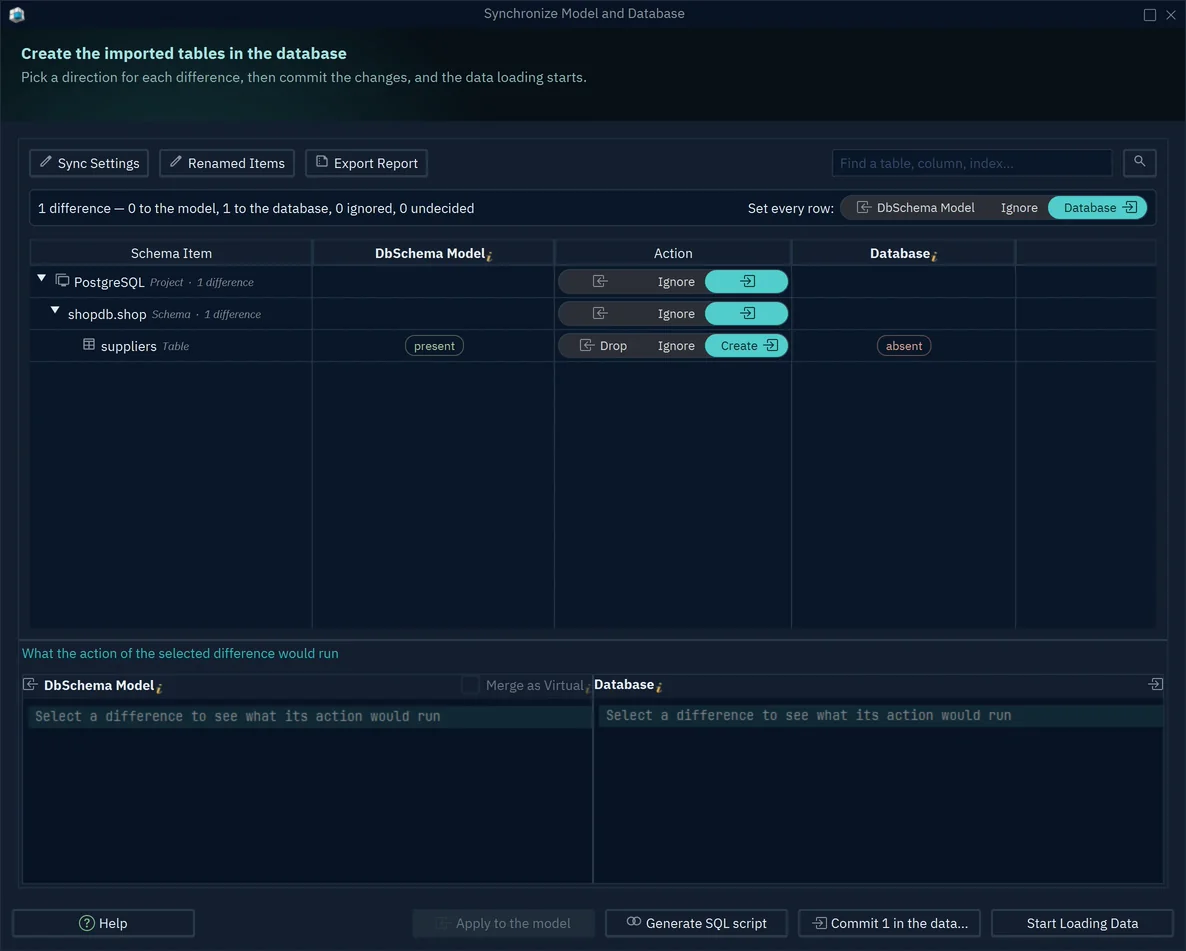
Task: Click info icon beside DbSchema Model header
Action: tap(489, 256)
